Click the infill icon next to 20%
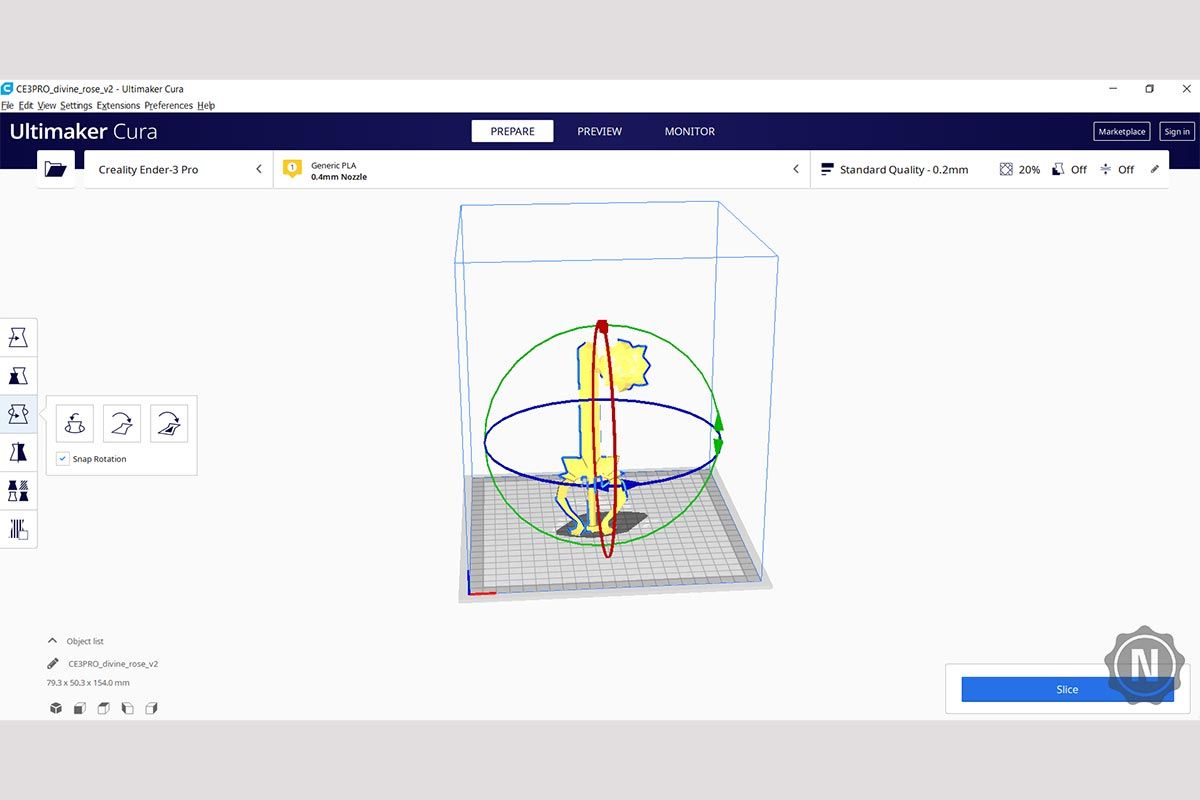 pyautogui.click(x=1006, y=170)
